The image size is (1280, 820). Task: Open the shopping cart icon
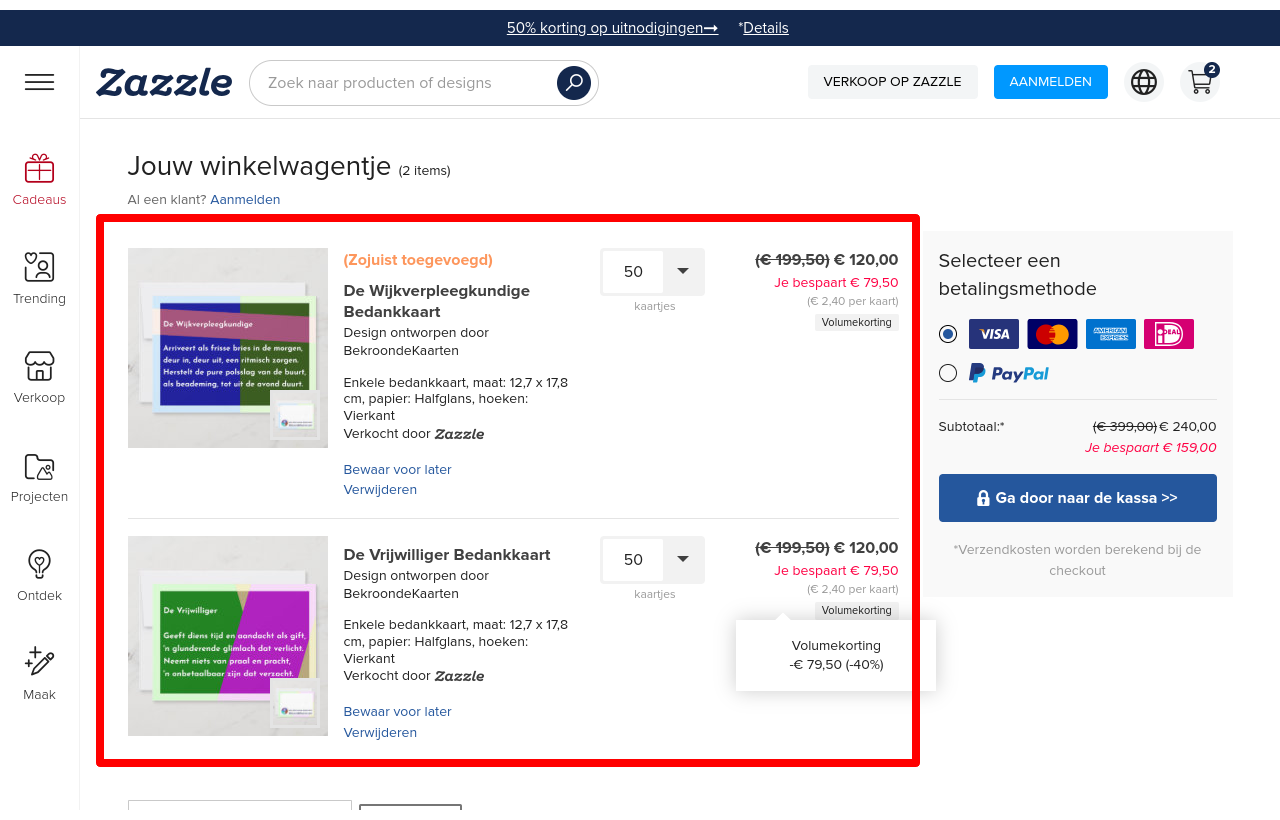pyautogui.click(x=1200, y=82)
